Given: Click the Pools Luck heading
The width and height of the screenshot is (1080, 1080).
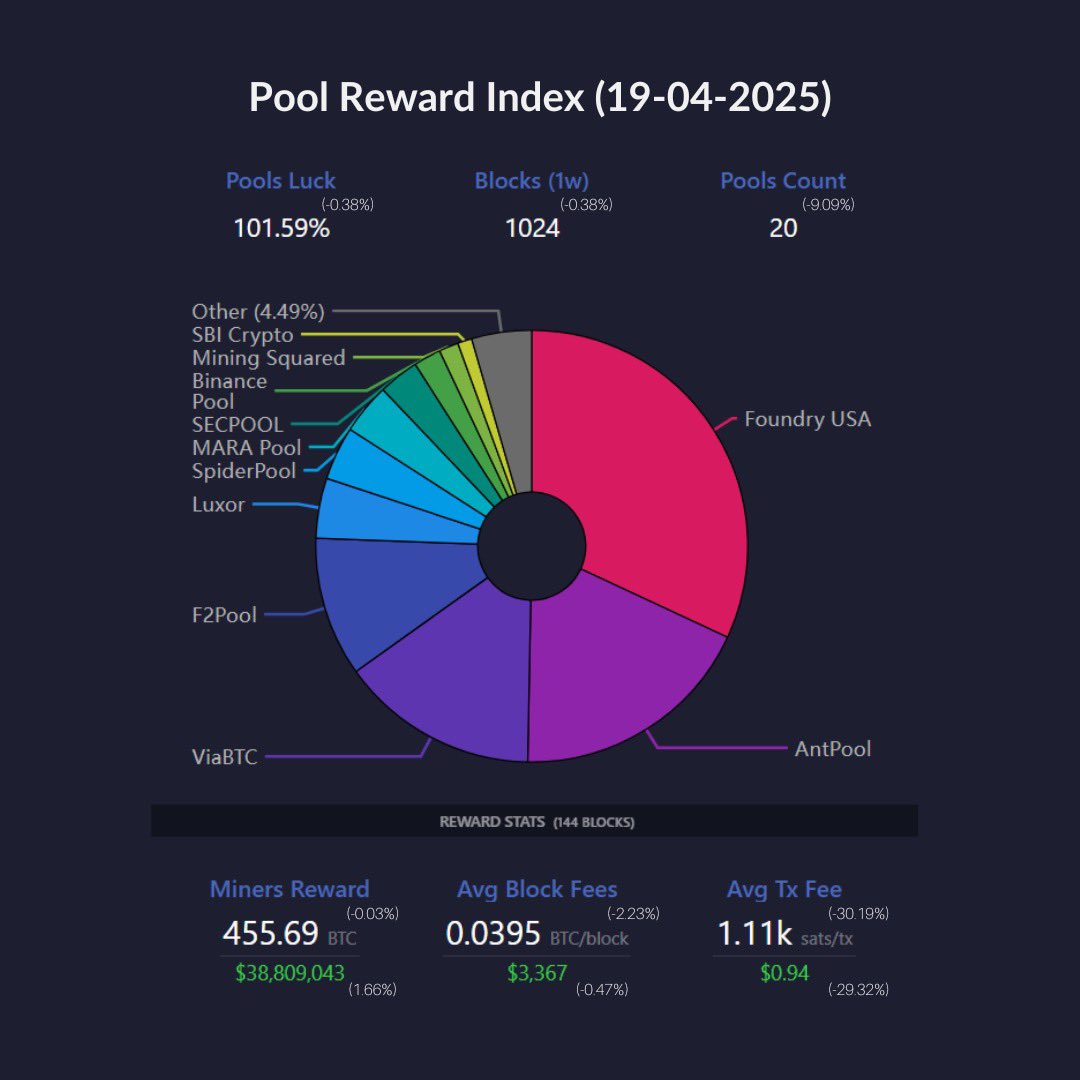Looking at the screenshot, I should [x=280, y=180].
